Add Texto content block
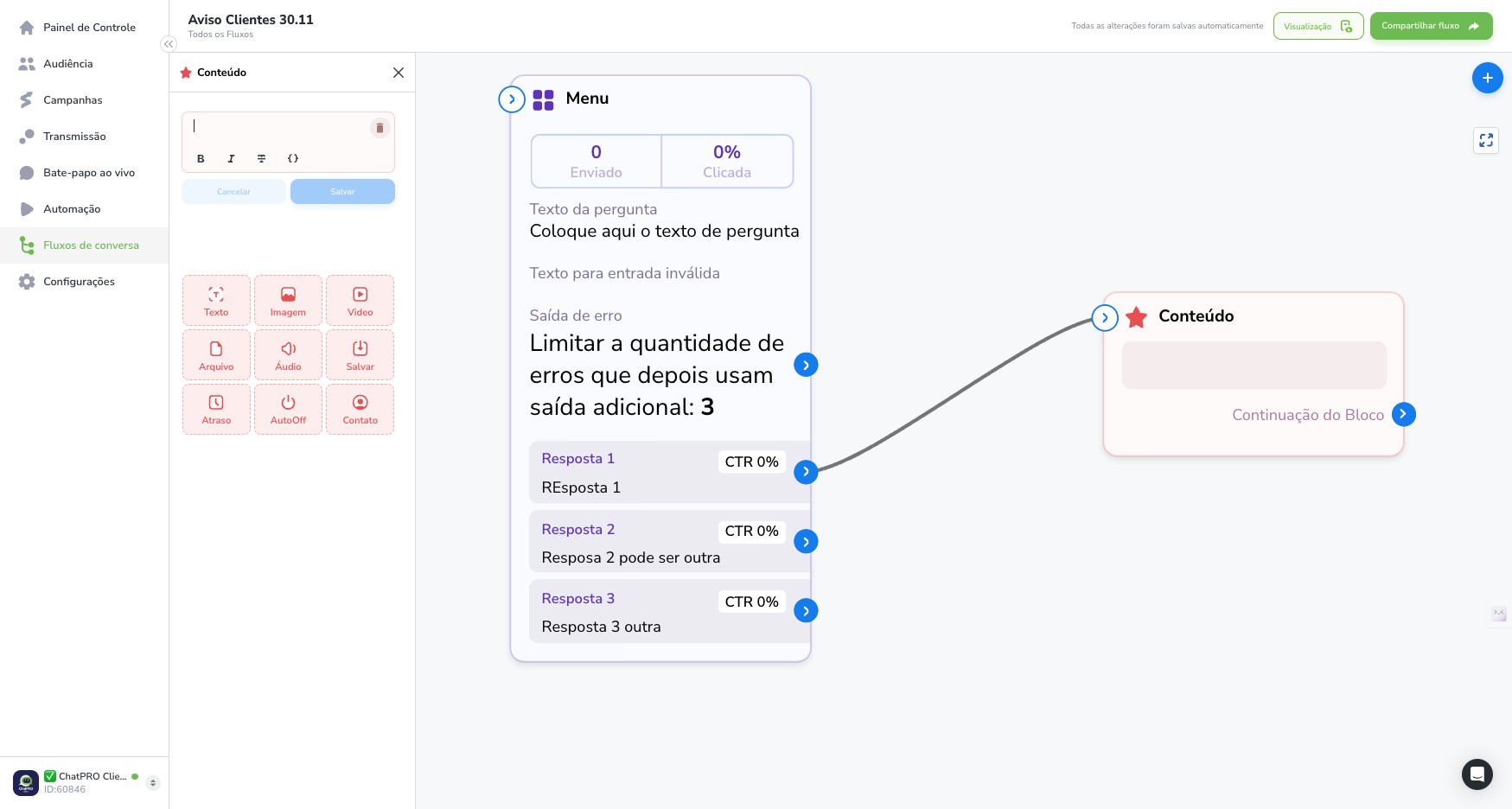 tap(216, 300)
